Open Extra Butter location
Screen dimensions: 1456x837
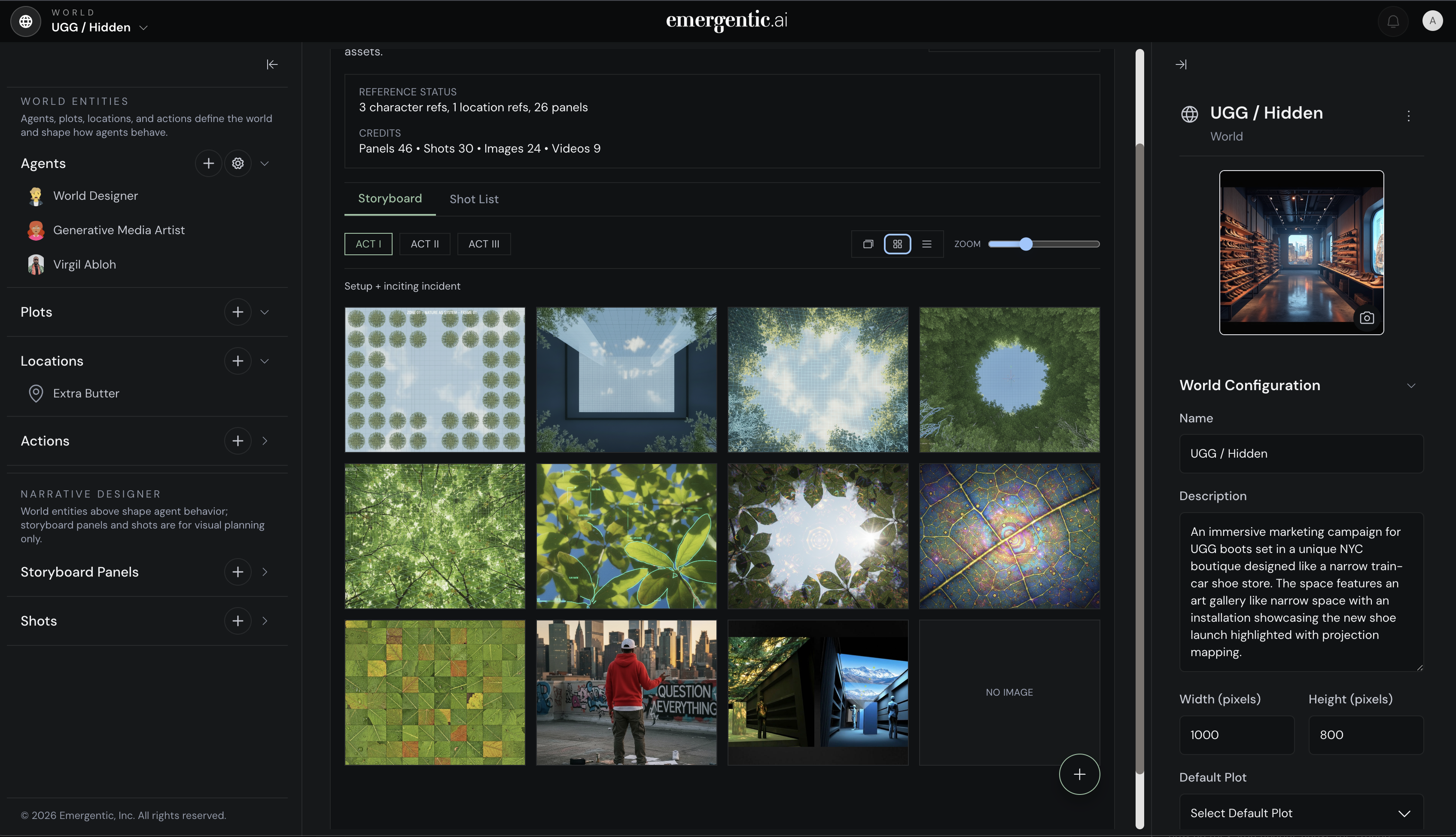click(86, 393)
